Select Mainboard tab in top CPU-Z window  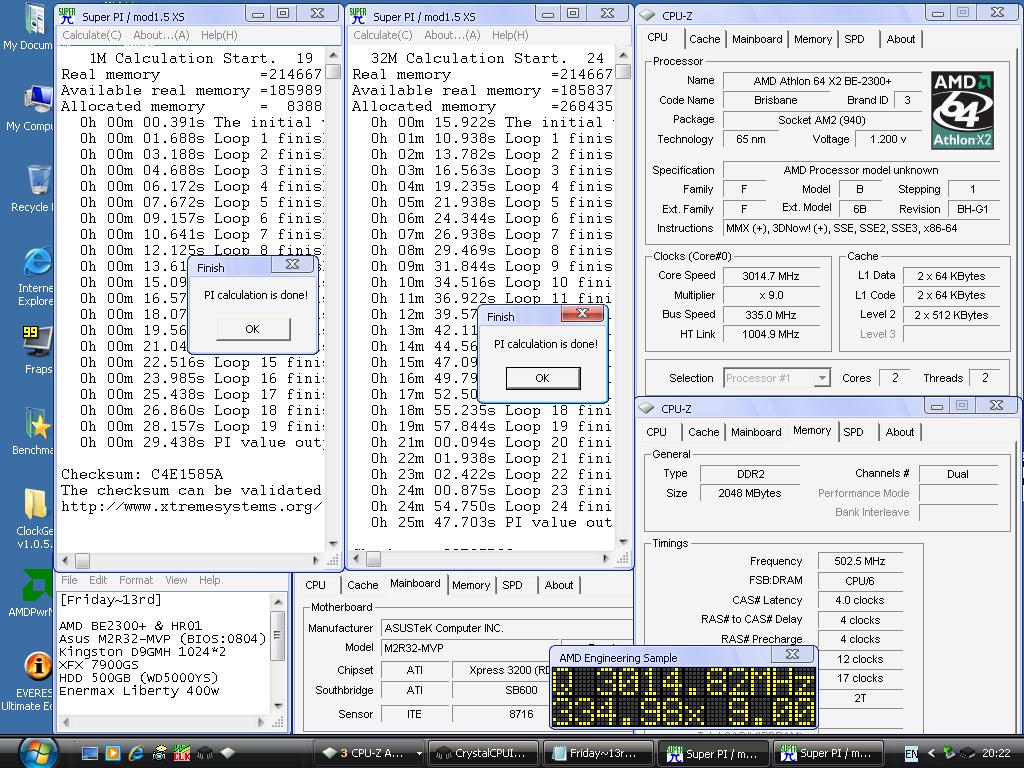[757, 39]
